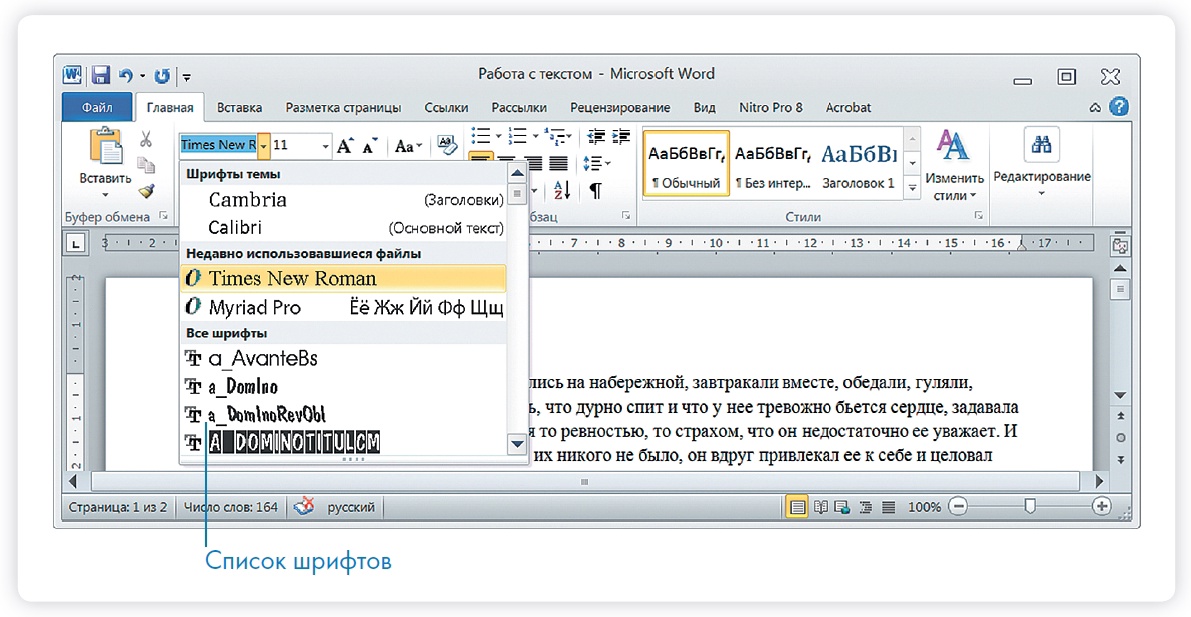Open the Вставка ribbon tab

pyautogui.click(x=239, y=108)
